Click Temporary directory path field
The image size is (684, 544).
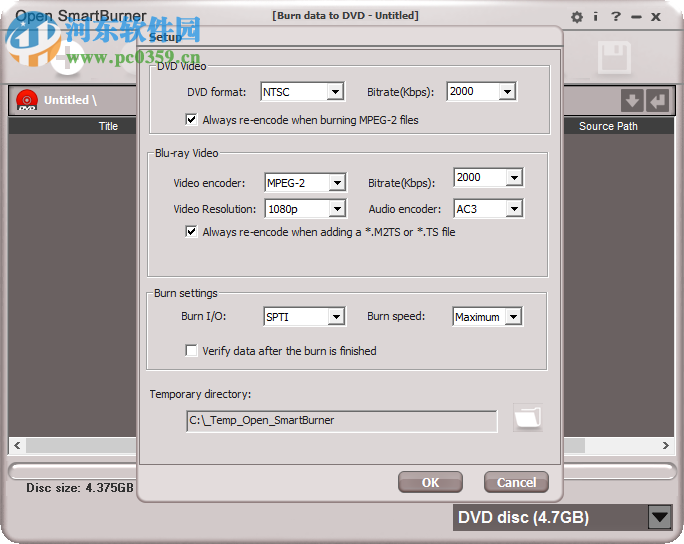342,421
